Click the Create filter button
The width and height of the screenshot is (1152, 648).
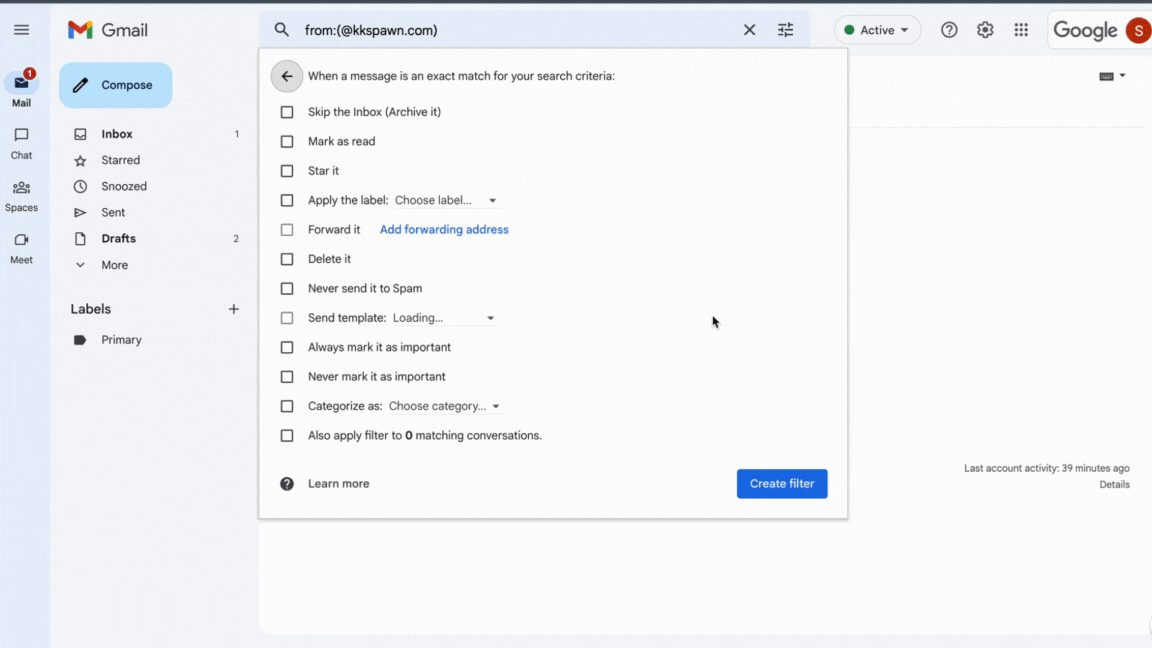pyautogui.click(x=782, y=483)
